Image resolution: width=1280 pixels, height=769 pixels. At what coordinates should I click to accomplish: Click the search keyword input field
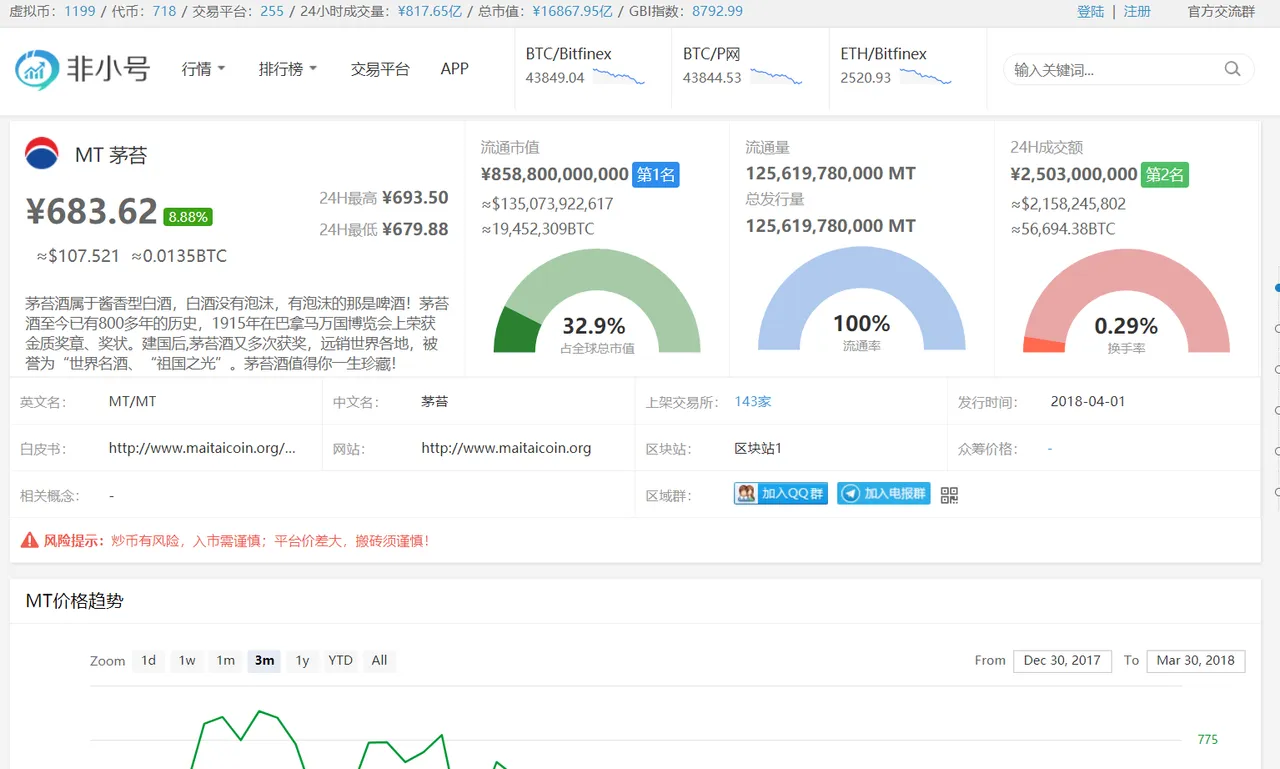coord(1115,69)
